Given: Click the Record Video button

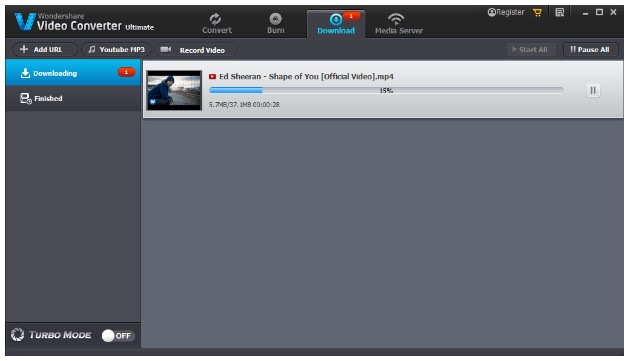Looking at the screenshot, I should tap(196, 50).
